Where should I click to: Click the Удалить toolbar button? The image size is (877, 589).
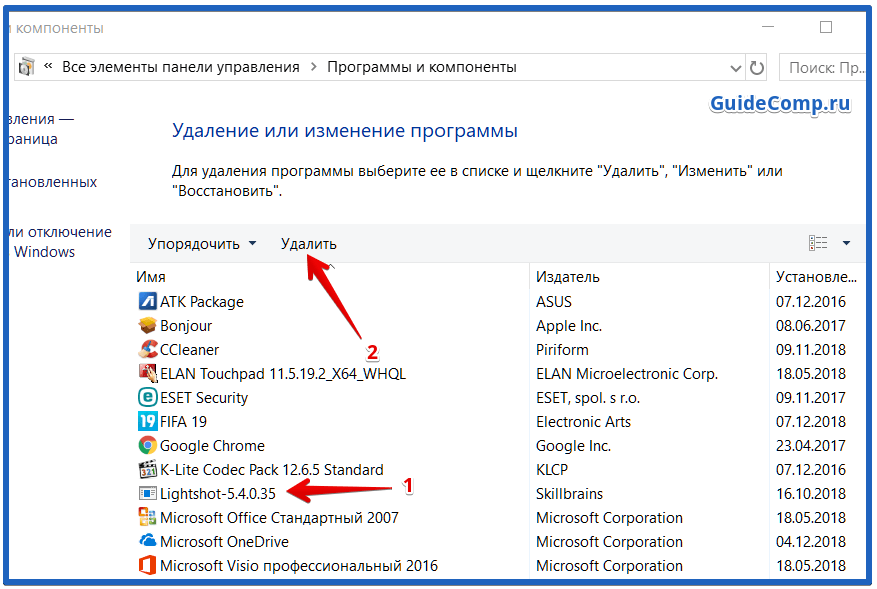(308, 244)
